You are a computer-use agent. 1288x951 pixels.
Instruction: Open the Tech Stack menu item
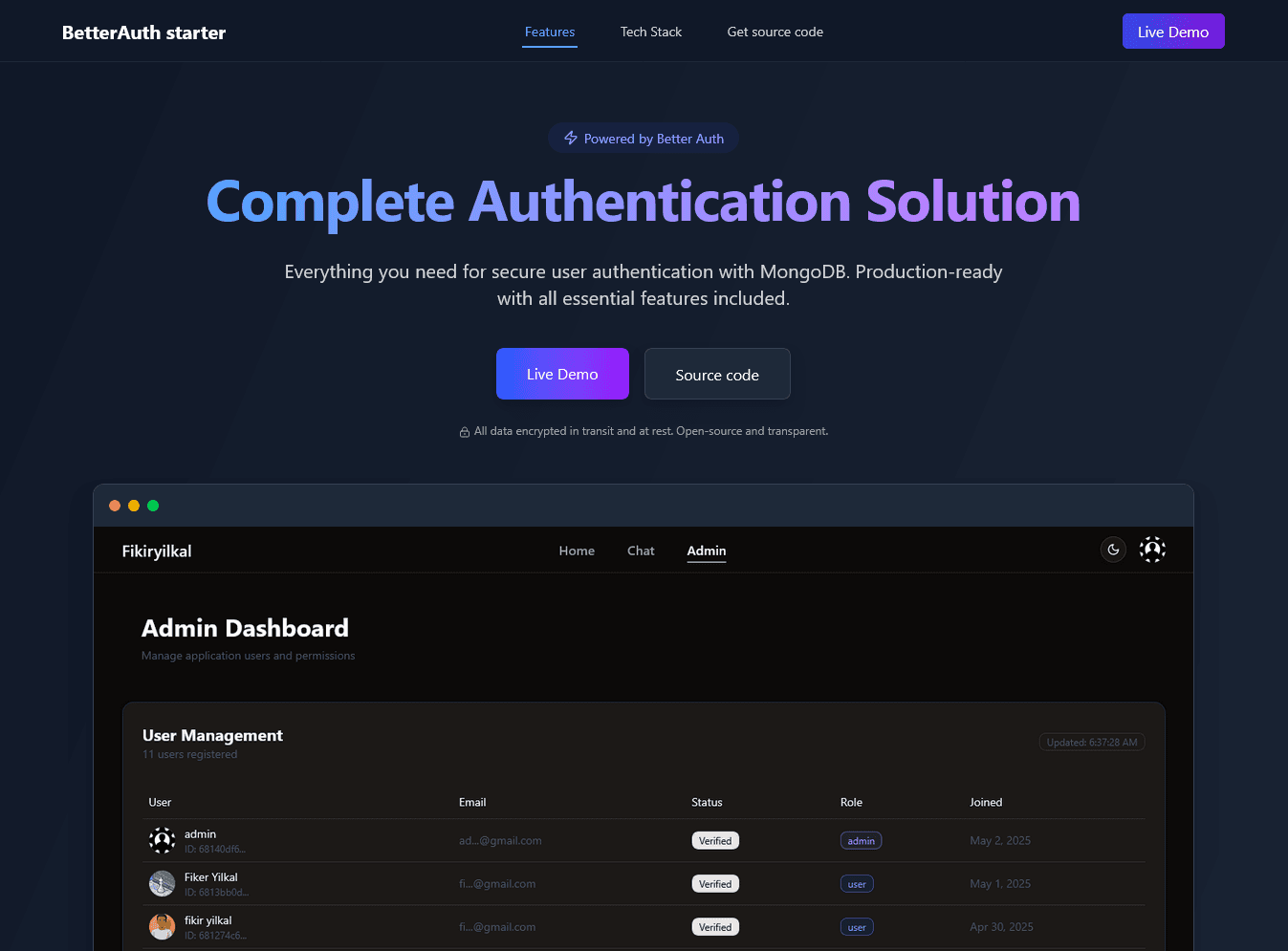point(650,32)
